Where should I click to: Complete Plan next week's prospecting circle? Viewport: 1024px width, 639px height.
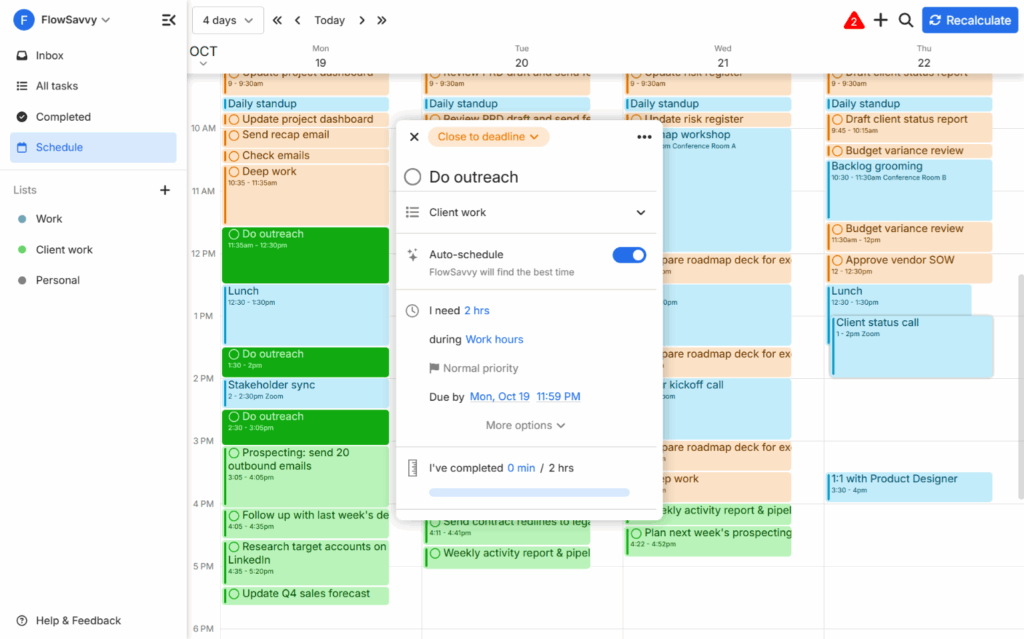tap(636, 533)
